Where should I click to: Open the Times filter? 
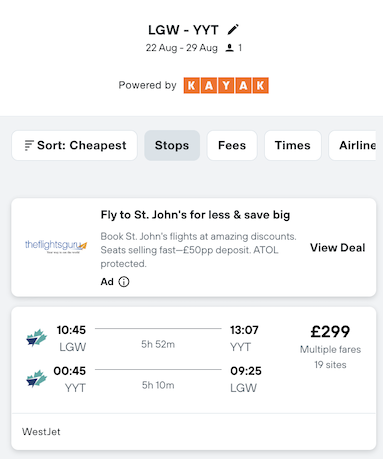tap(293, 145)
